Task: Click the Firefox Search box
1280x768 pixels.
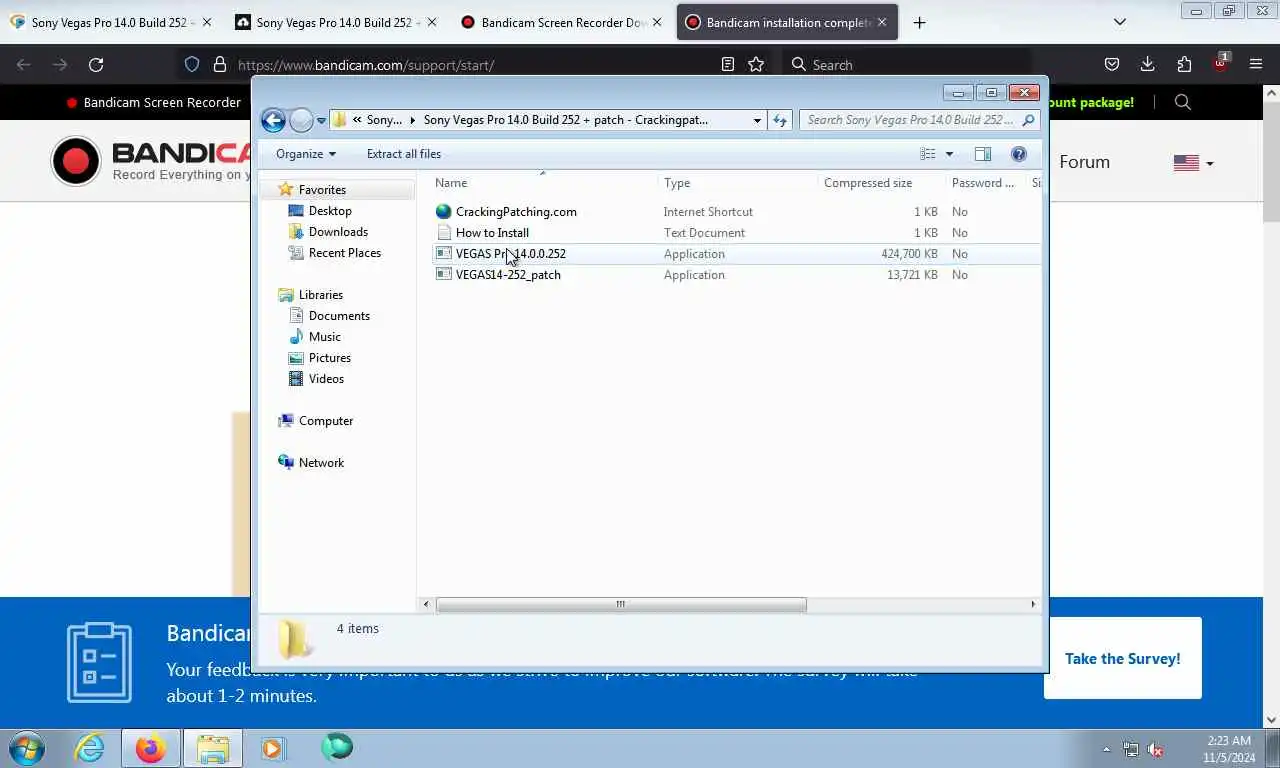Action: (905, 65)
